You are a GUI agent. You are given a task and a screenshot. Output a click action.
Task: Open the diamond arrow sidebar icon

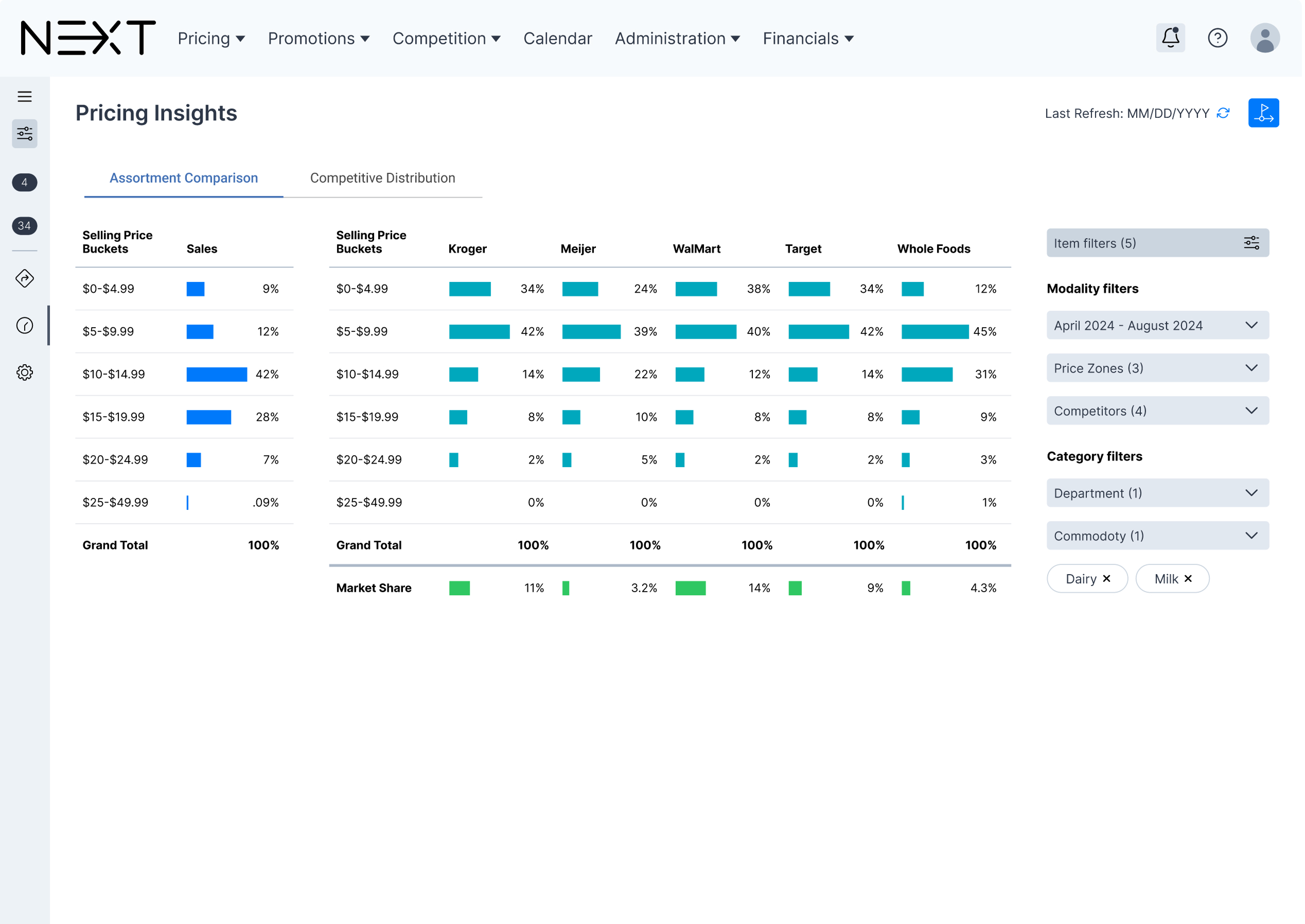click(25, 279)
